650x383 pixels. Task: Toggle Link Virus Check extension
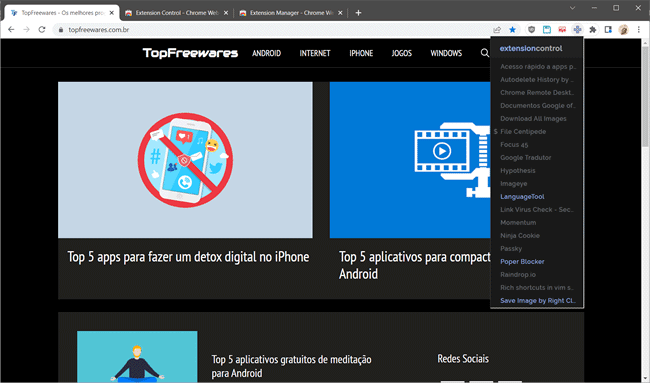[x=537, y=209]
